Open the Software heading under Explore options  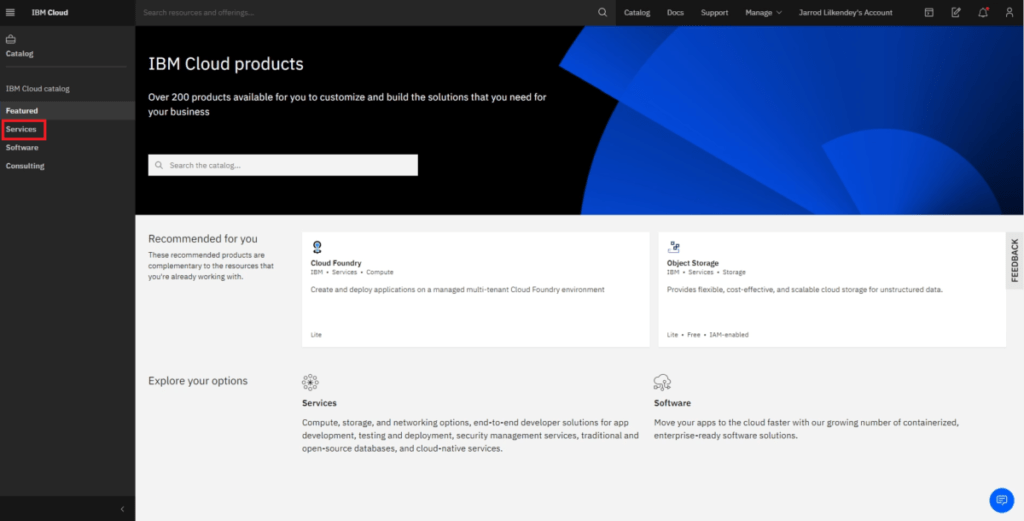tap(672, 403)
